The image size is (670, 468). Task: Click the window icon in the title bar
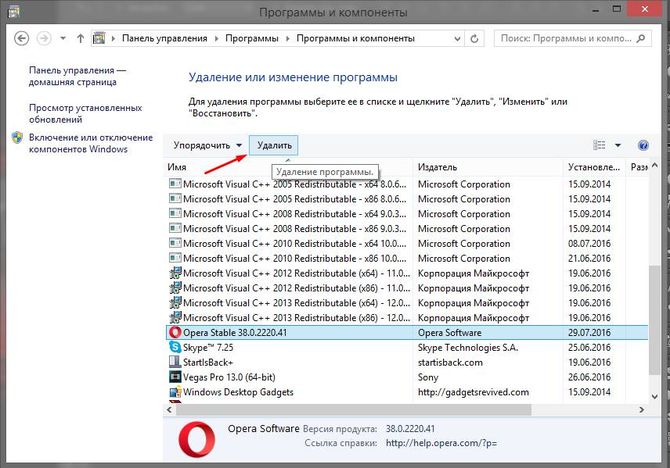tap(14, 12)
